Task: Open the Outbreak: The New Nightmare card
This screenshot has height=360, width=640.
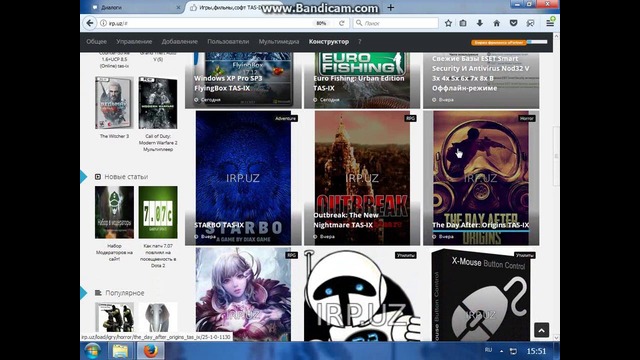Action: tap(362, 178)
